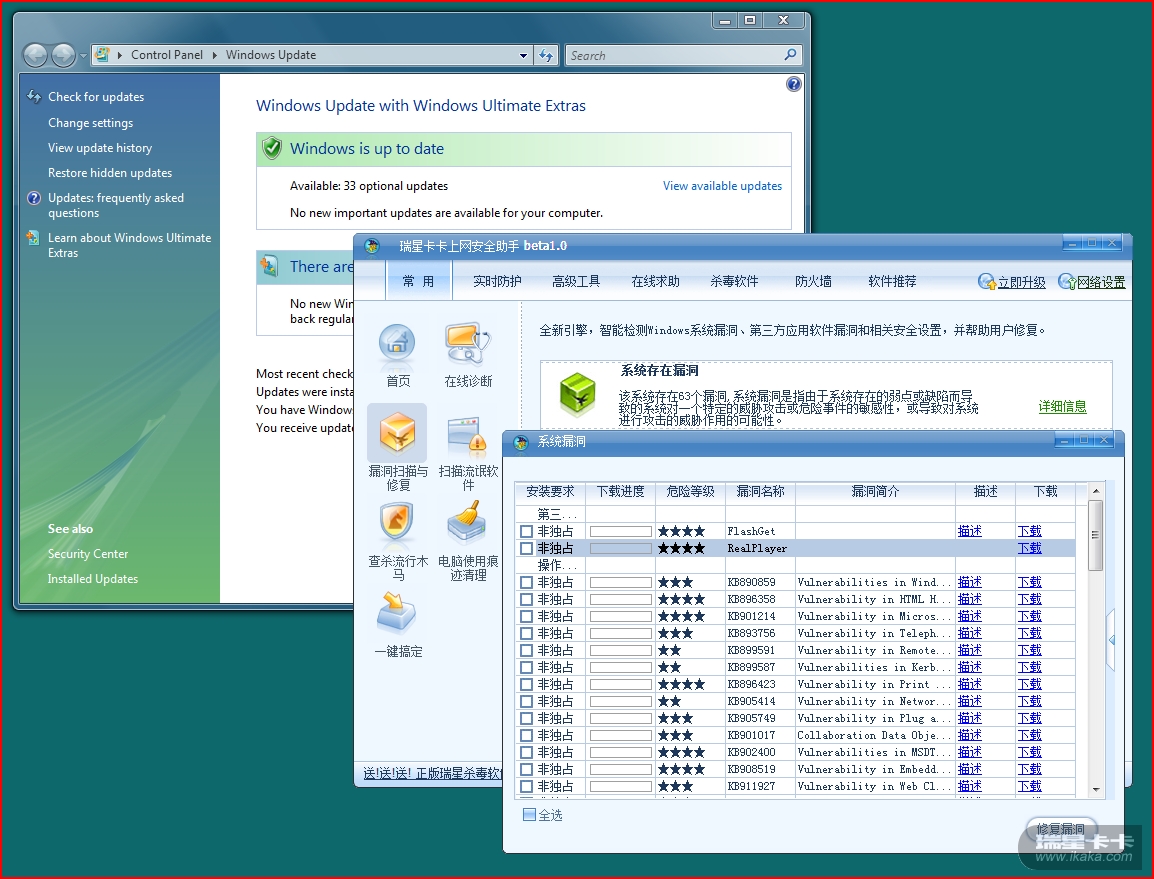Screen dimensions: 1154x879
Task: Click the green shield up-to-date icon
Action: (272, 148)
